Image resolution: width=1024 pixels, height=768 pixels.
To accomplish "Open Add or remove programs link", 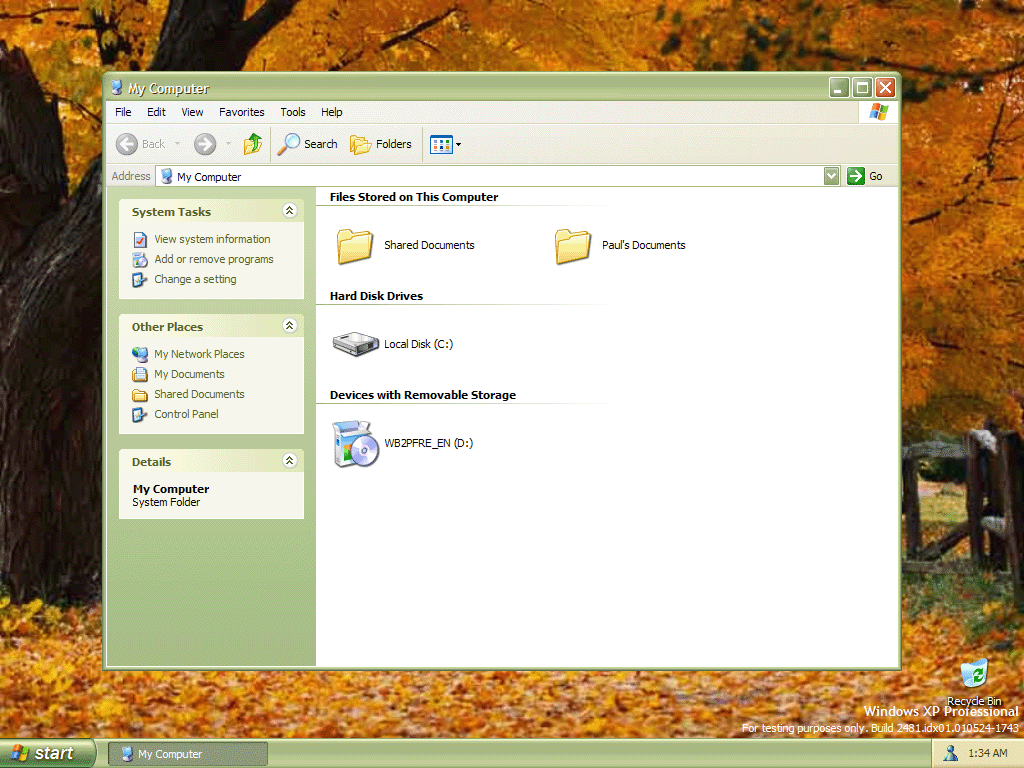I will [213, 259].
